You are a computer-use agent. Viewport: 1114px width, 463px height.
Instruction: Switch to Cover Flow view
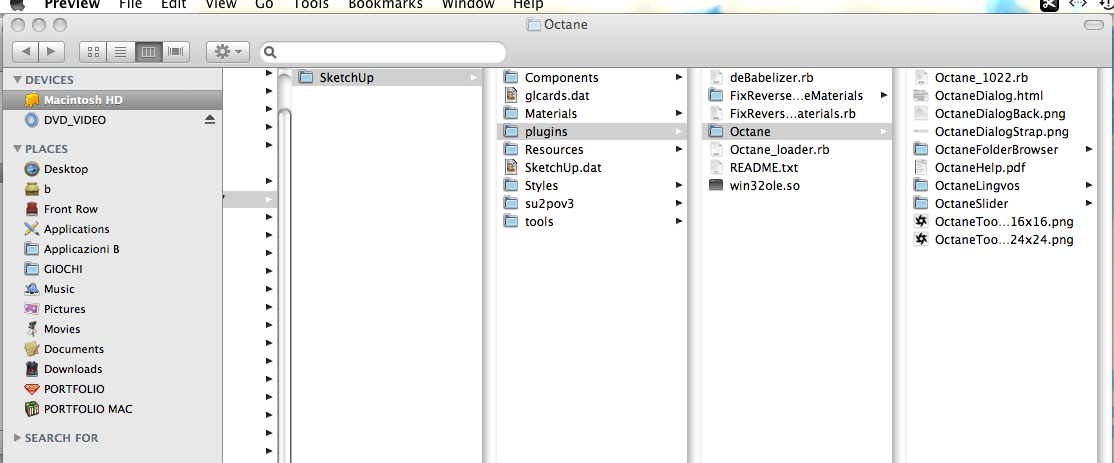(175, 52)
